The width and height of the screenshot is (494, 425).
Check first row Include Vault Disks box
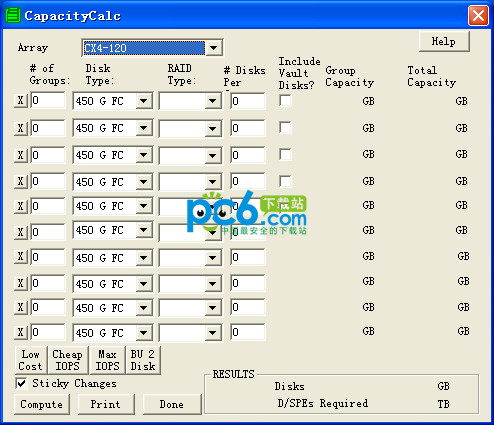point(285,100)
